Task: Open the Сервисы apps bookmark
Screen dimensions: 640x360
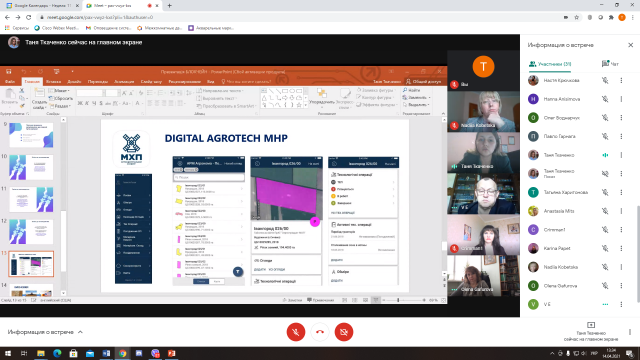Action: 17,28
